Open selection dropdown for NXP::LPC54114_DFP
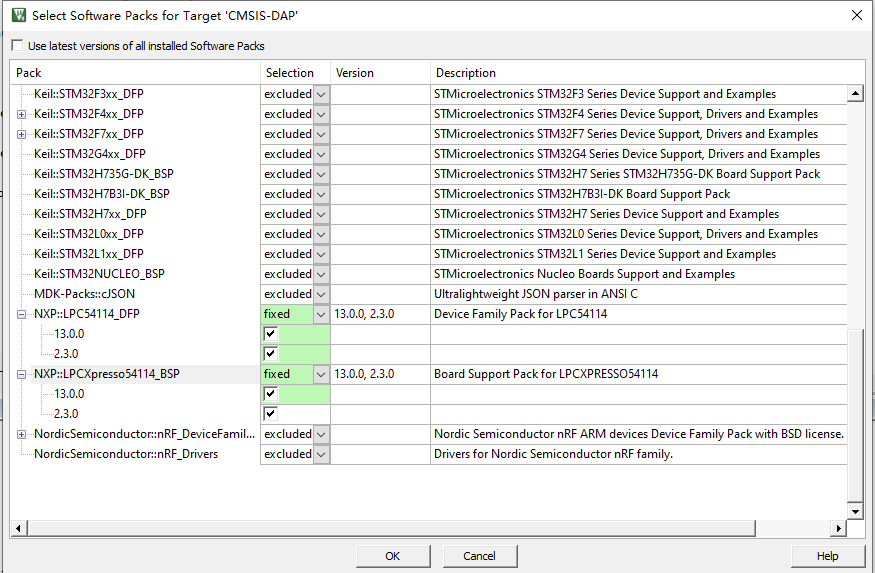Viewport: 875px width, 573px height. [321, 314]
